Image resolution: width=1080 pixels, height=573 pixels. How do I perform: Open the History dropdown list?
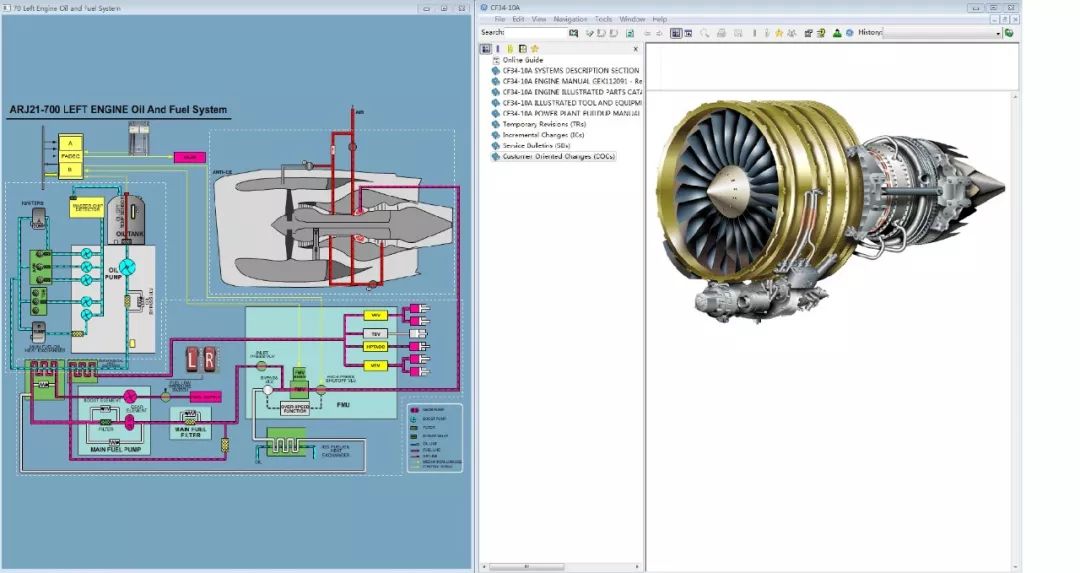click(997, 33)
